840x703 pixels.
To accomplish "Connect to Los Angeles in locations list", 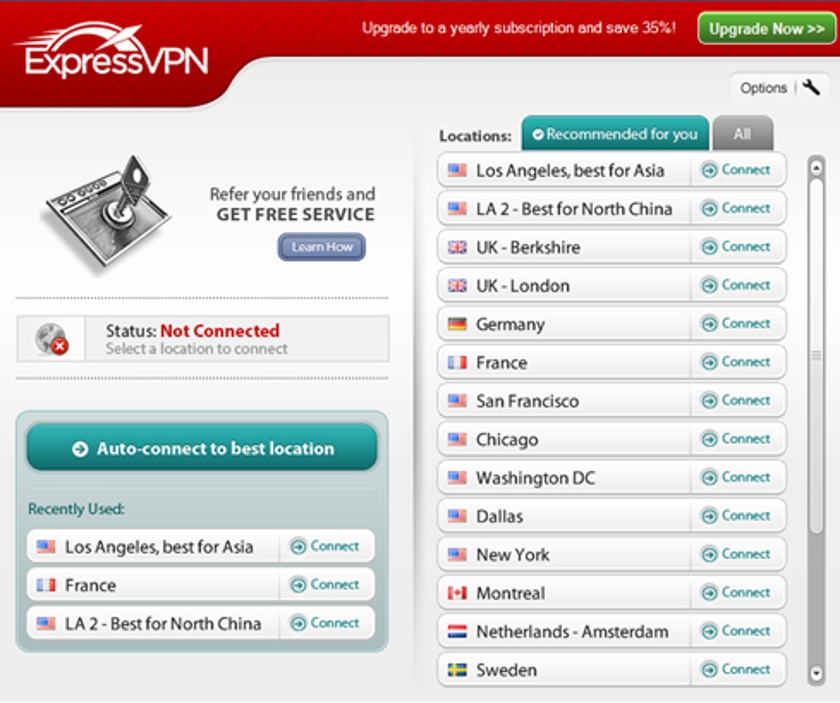I will pyautogui.click(x=737, y=170).
